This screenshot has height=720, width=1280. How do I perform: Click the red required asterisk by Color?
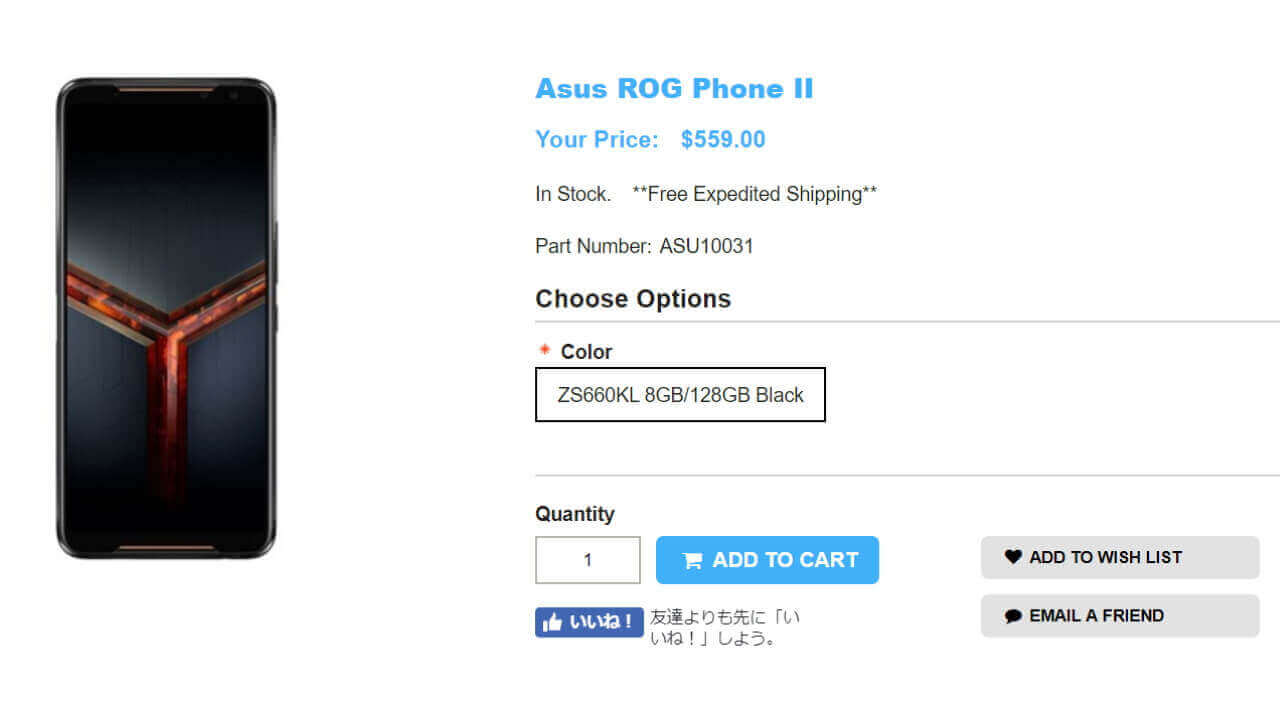pos(545,350)
